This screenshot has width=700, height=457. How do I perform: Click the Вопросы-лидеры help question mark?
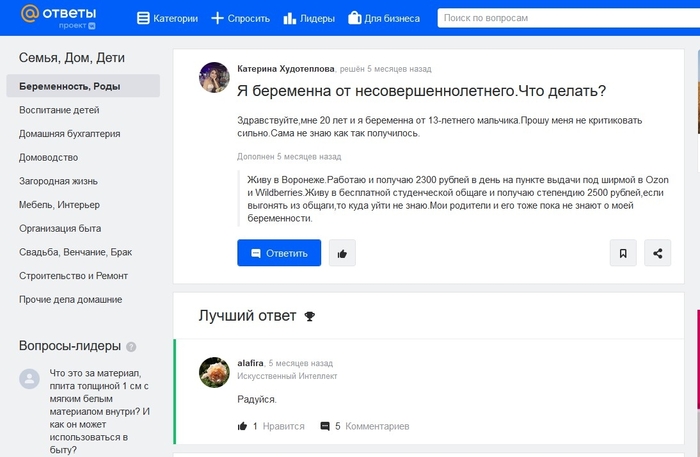[131, 346]
